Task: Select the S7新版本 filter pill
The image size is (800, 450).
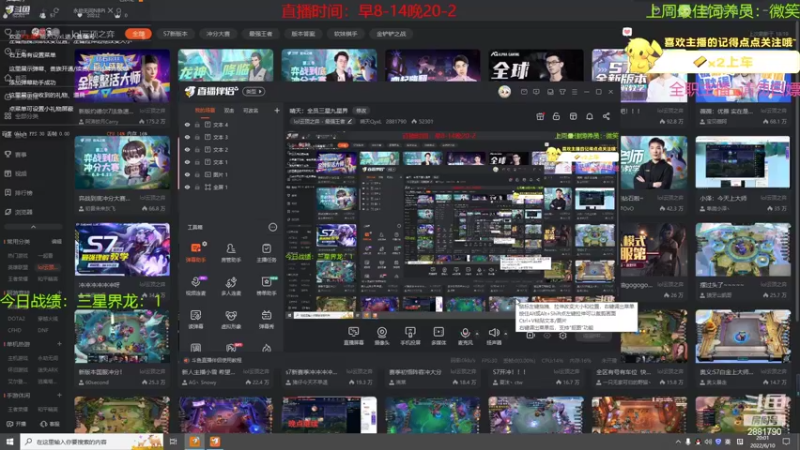Action: point(175,34)
